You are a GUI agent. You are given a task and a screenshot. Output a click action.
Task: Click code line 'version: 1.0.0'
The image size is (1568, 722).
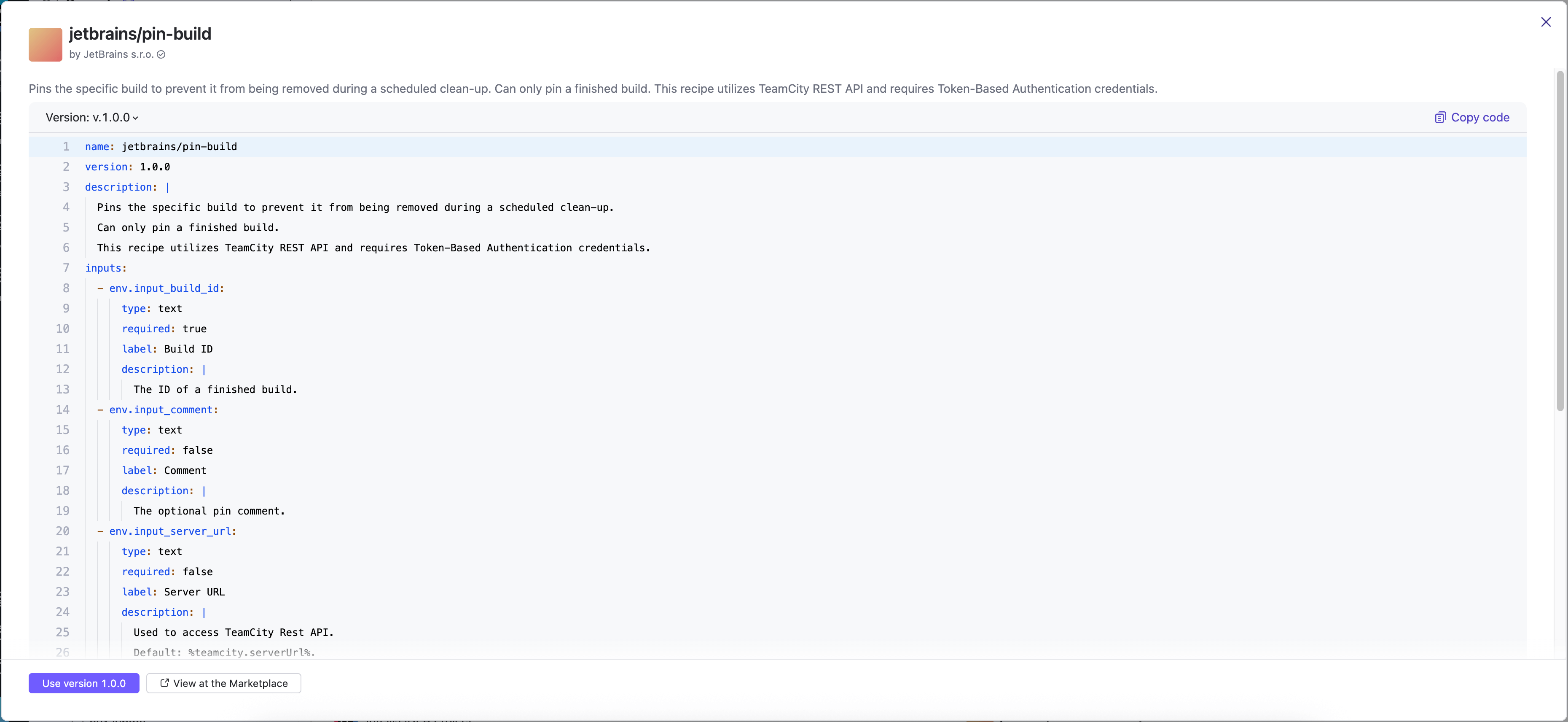tap(128, 167)
